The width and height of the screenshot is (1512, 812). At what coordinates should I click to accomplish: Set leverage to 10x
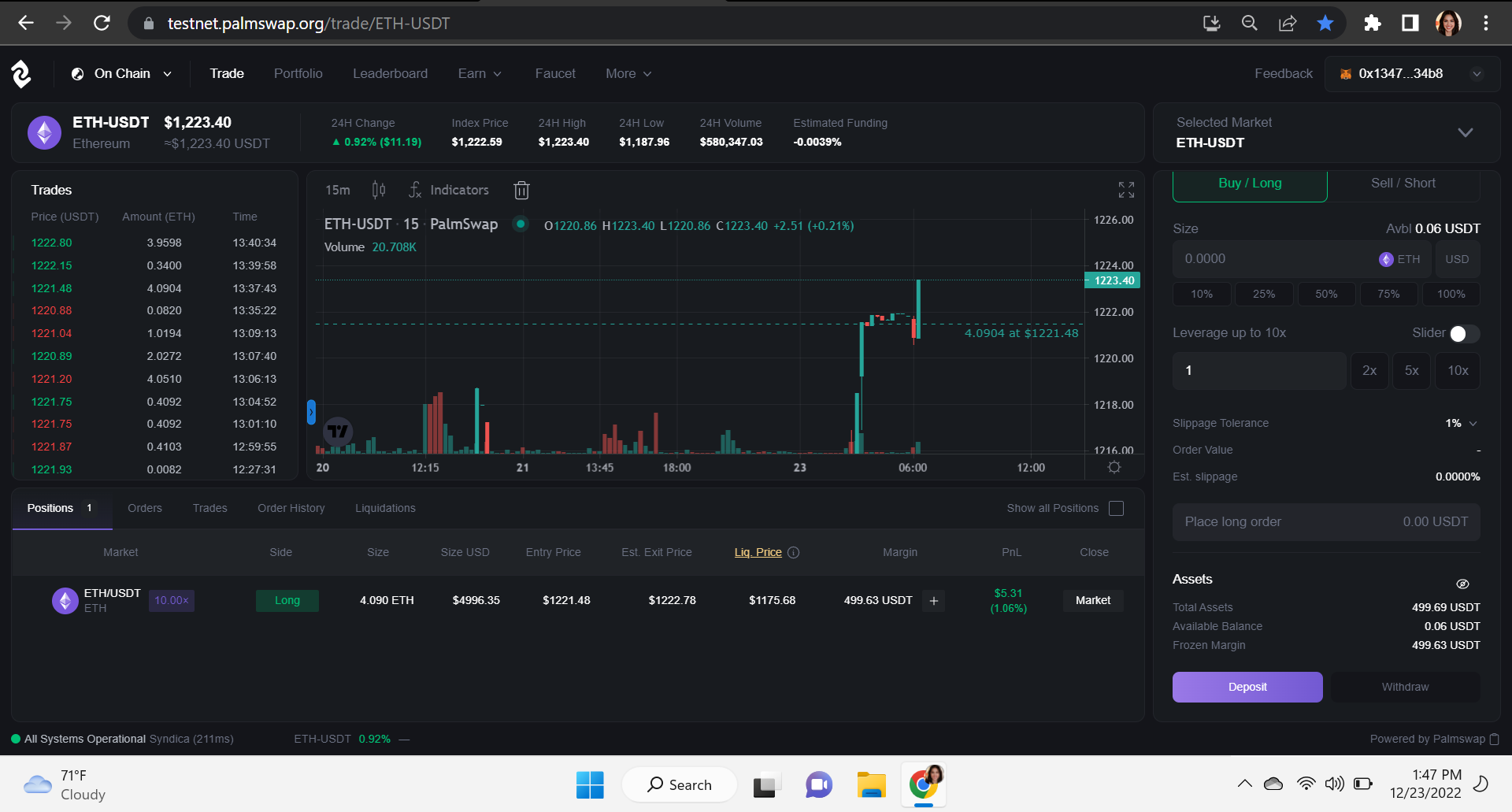coord(1458,370)
